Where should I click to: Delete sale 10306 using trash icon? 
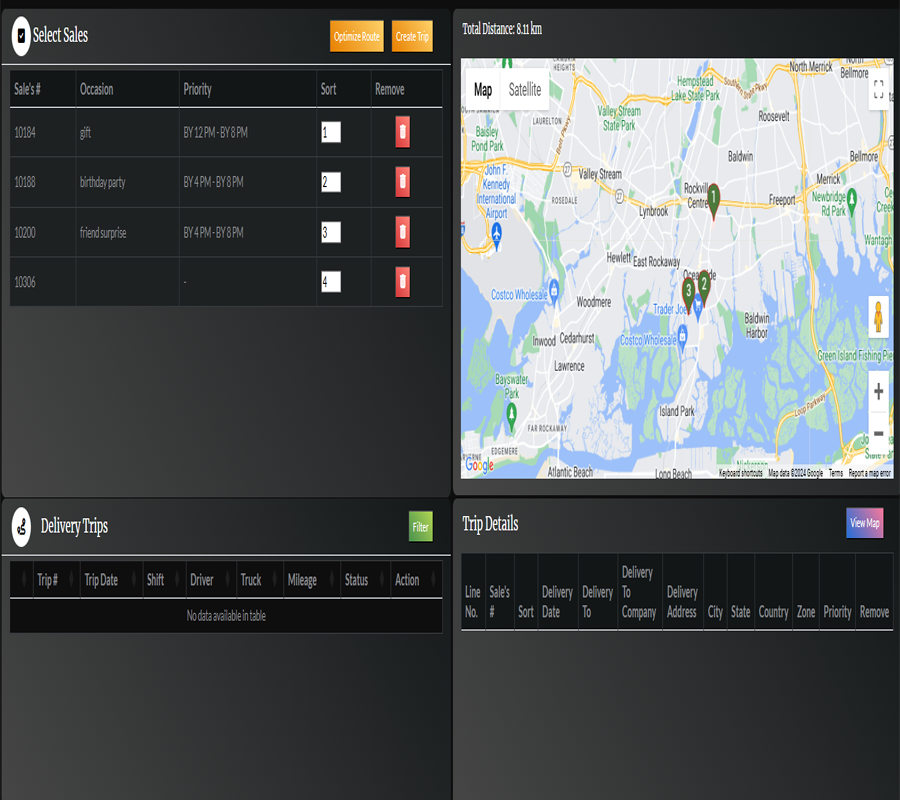click(402, 282)
